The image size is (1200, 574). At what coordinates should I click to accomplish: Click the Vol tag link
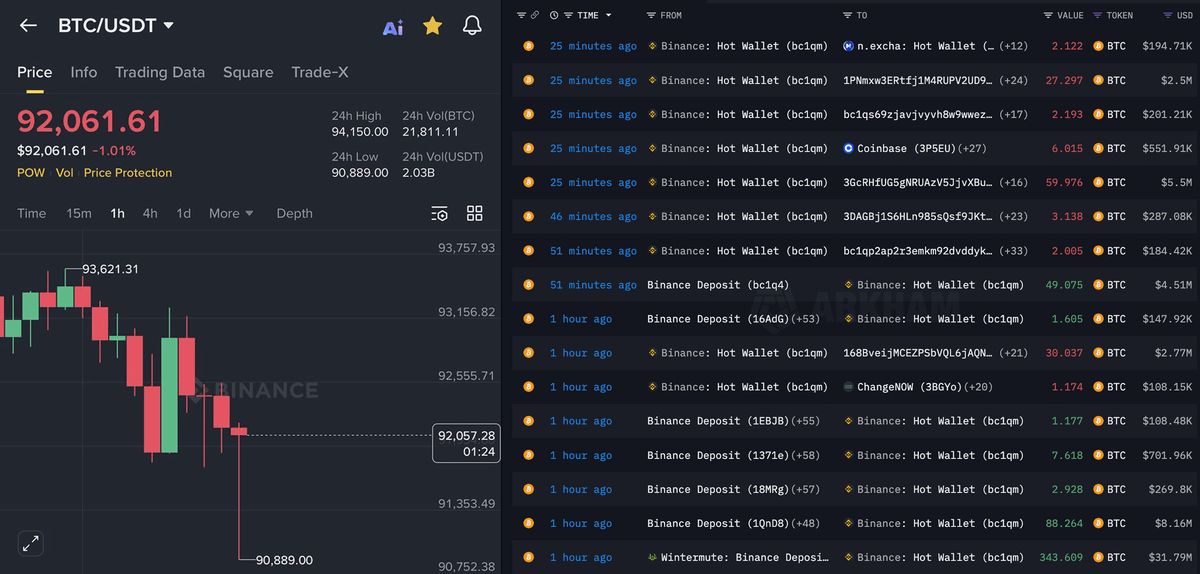[x=64, y=173]
